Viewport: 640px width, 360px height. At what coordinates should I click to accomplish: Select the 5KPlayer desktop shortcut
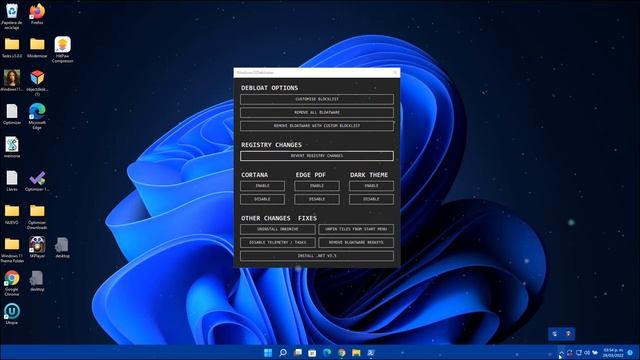37,247
